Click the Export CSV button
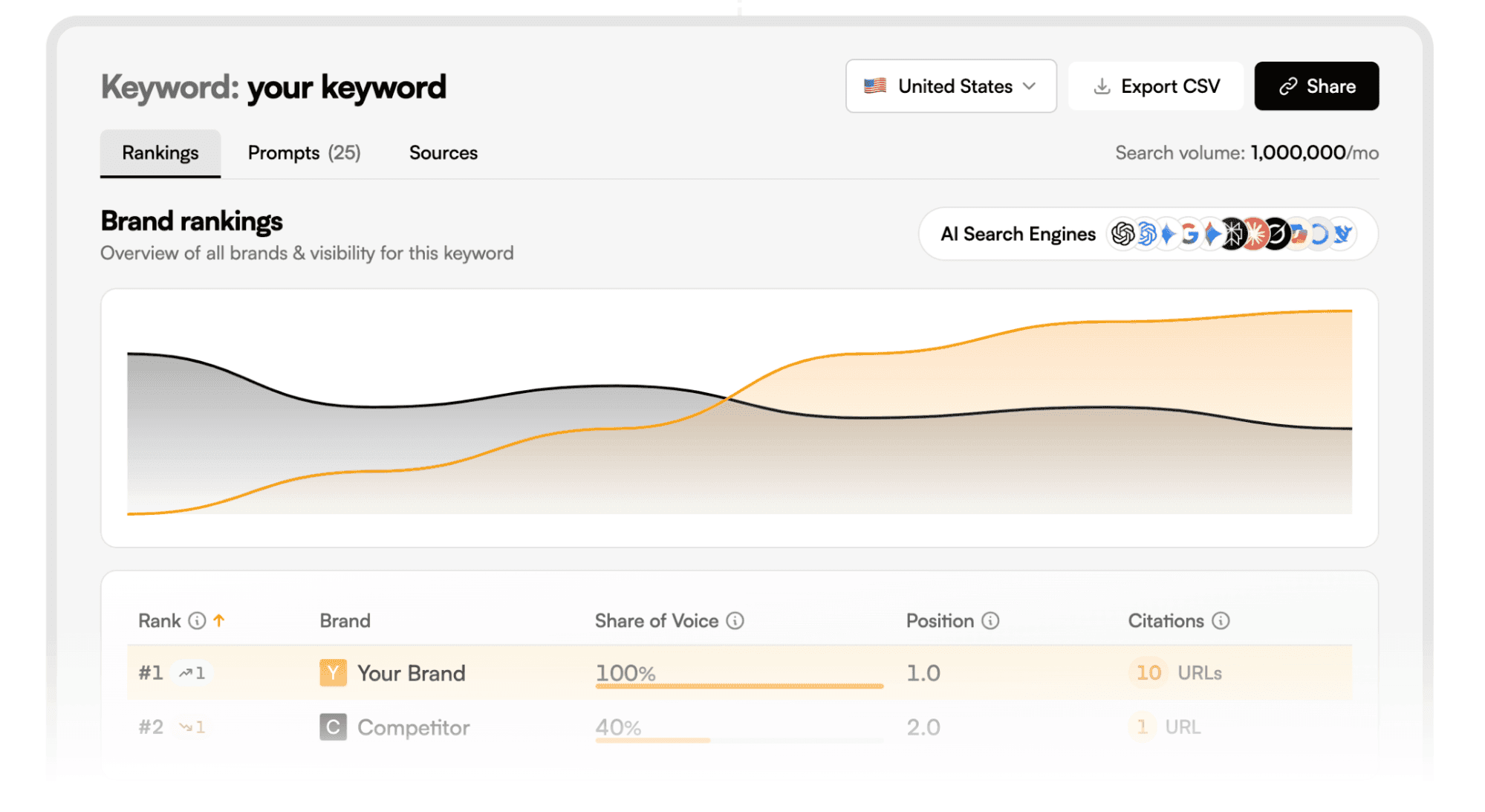The width and height of the screenshot is (1485, 812). click(1155, 86)
